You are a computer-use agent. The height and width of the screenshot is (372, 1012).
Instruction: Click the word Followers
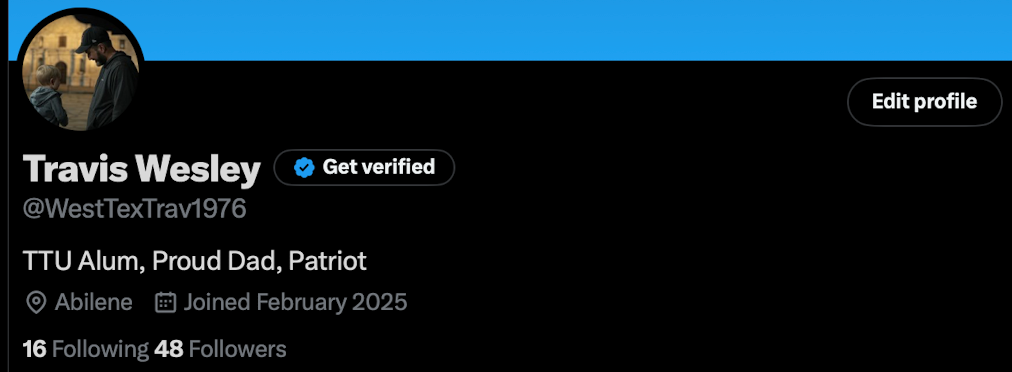pyautogui.click(x=238, y=349)
